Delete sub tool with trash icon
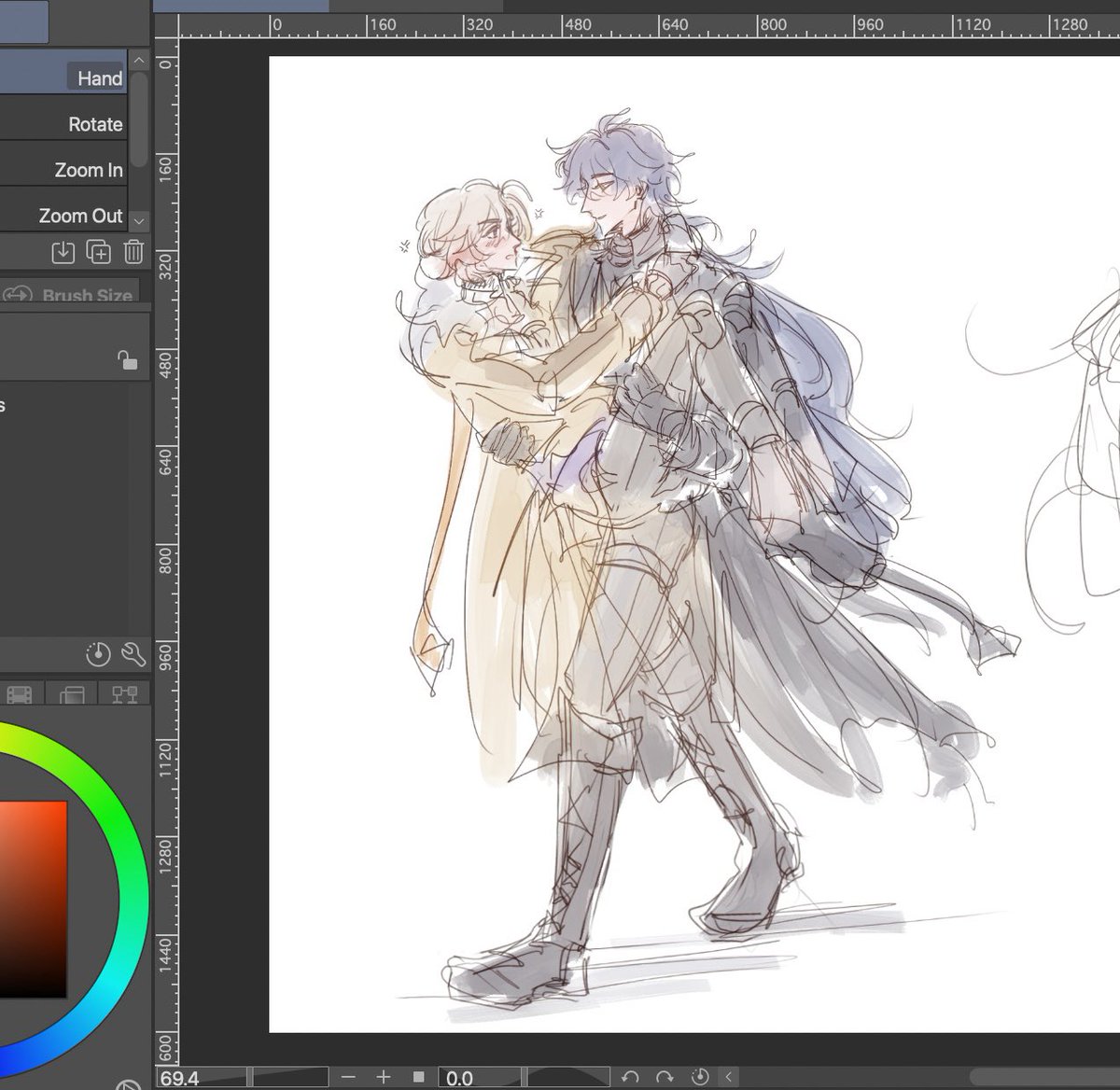 coord(133,252)
